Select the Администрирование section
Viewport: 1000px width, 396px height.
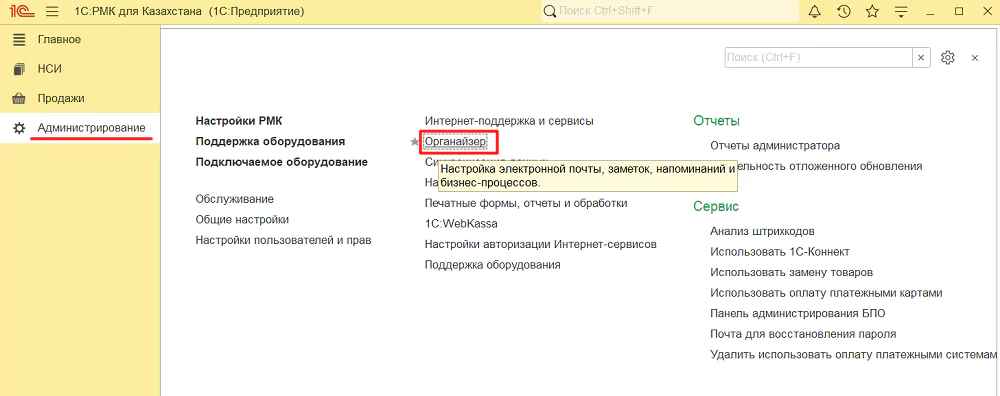91,128
